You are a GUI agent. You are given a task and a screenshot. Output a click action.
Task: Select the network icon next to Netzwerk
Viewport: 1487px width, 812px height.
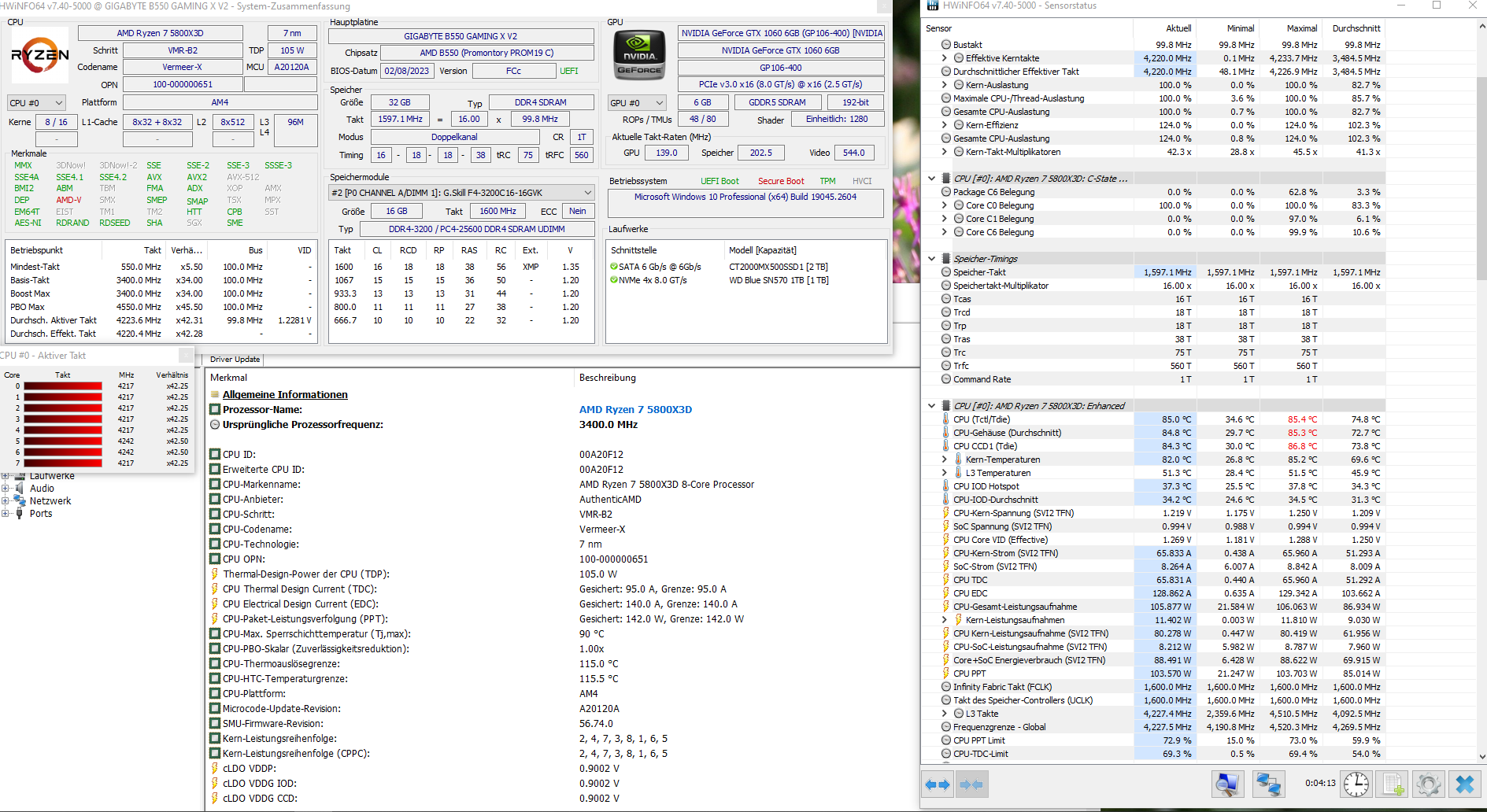click(20, 501)
